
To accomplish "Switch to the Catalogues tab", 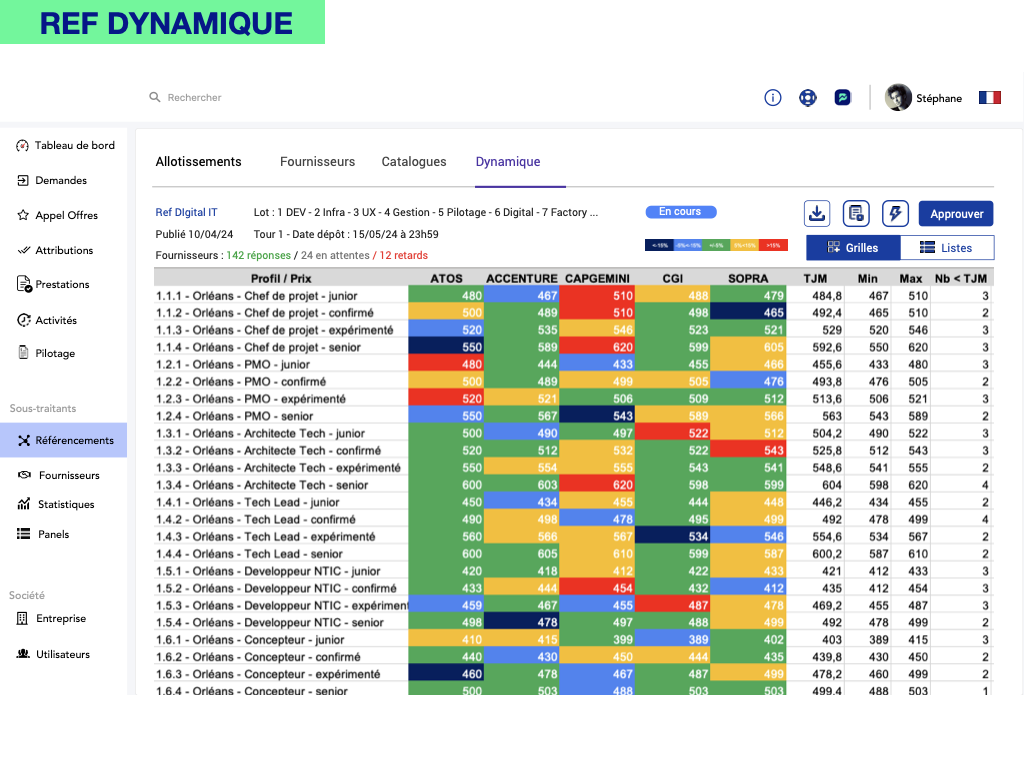I will [x=414, y=162].
